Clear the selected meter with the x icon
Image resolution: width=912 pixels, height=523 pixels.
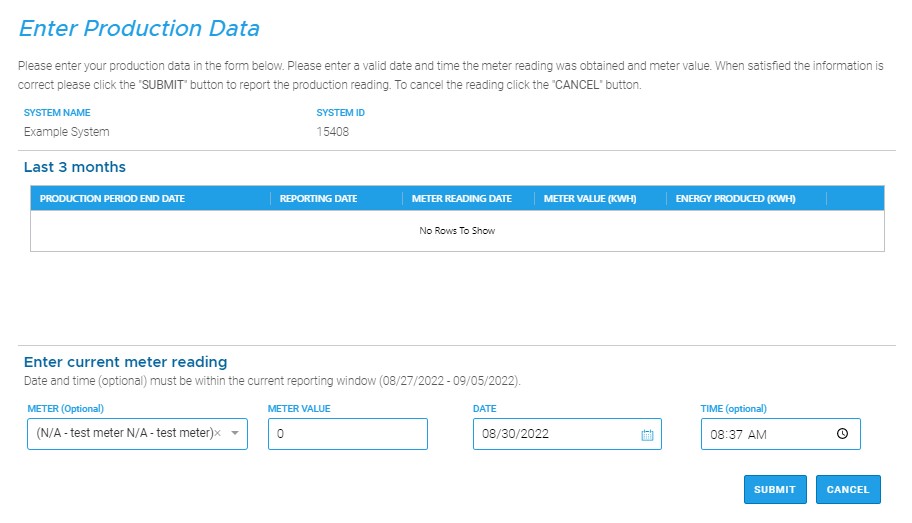[x=218, y=433]
